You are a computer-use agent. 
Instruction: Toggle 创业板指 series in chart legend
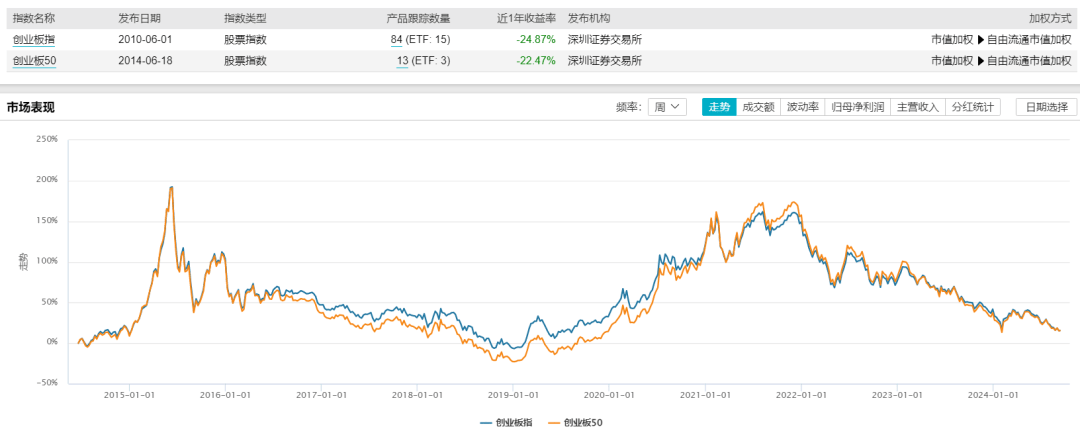coord(510,423)
